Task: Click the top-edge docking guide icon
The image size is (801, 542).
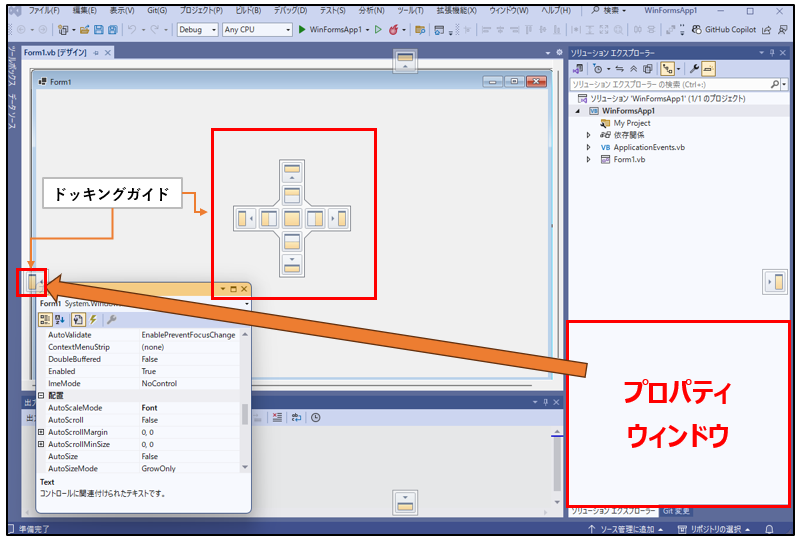Action: point(405,60)
